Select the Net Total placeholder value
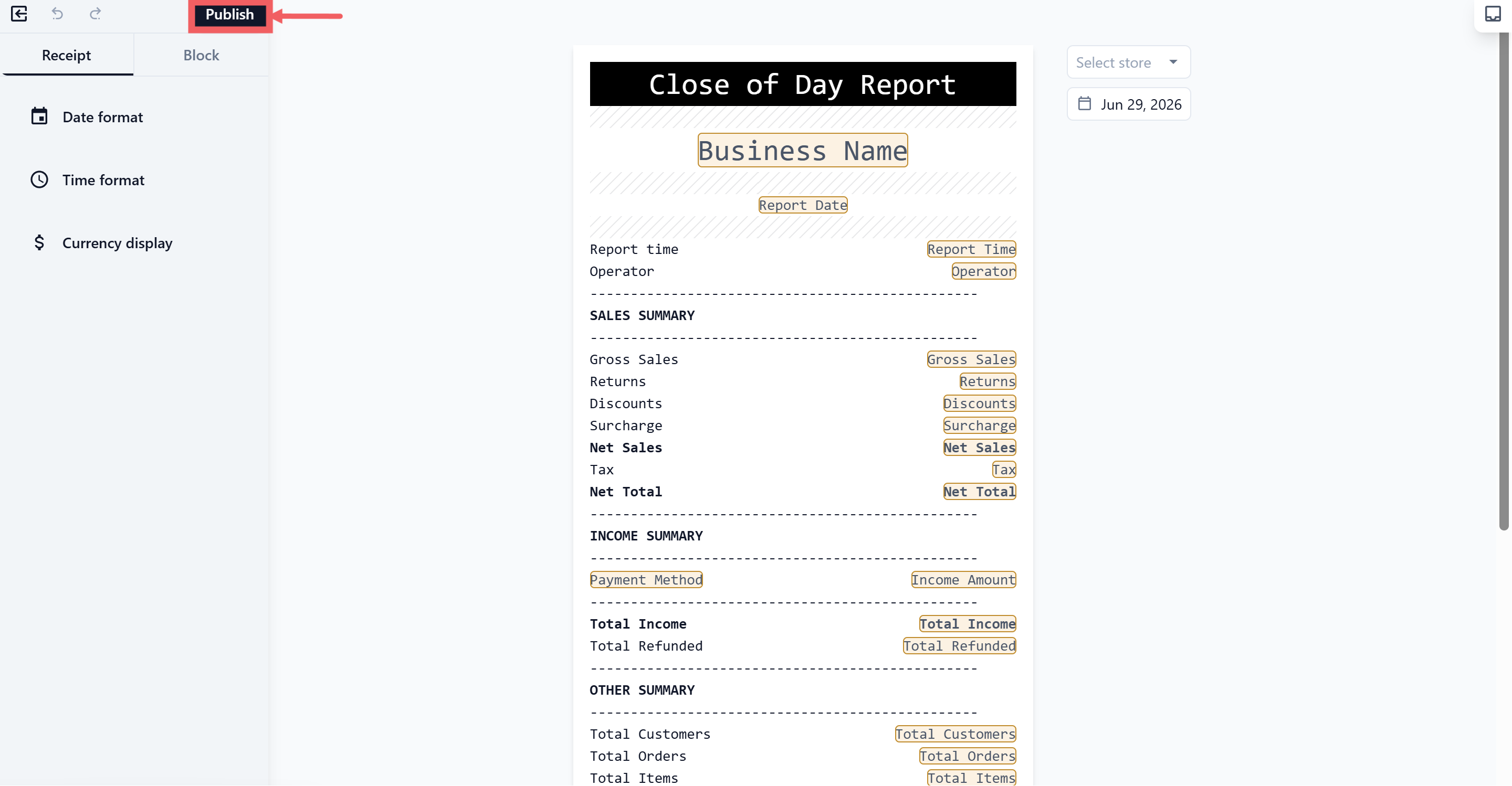 click(x=980, y=492)
